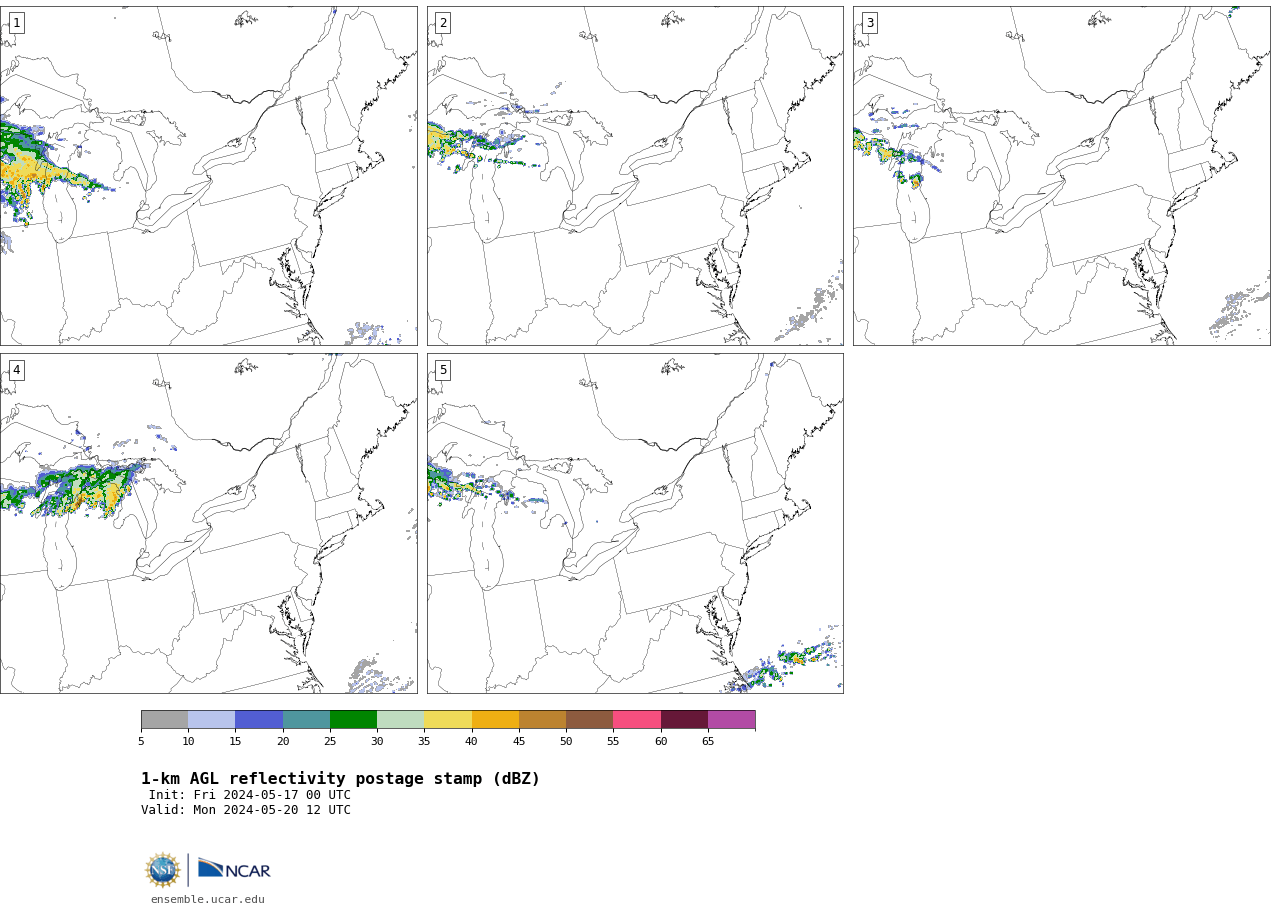Open ensemble member 5 reflectivity map
The height and width of the screenshot is (910, 1280).
pos(635,523)
